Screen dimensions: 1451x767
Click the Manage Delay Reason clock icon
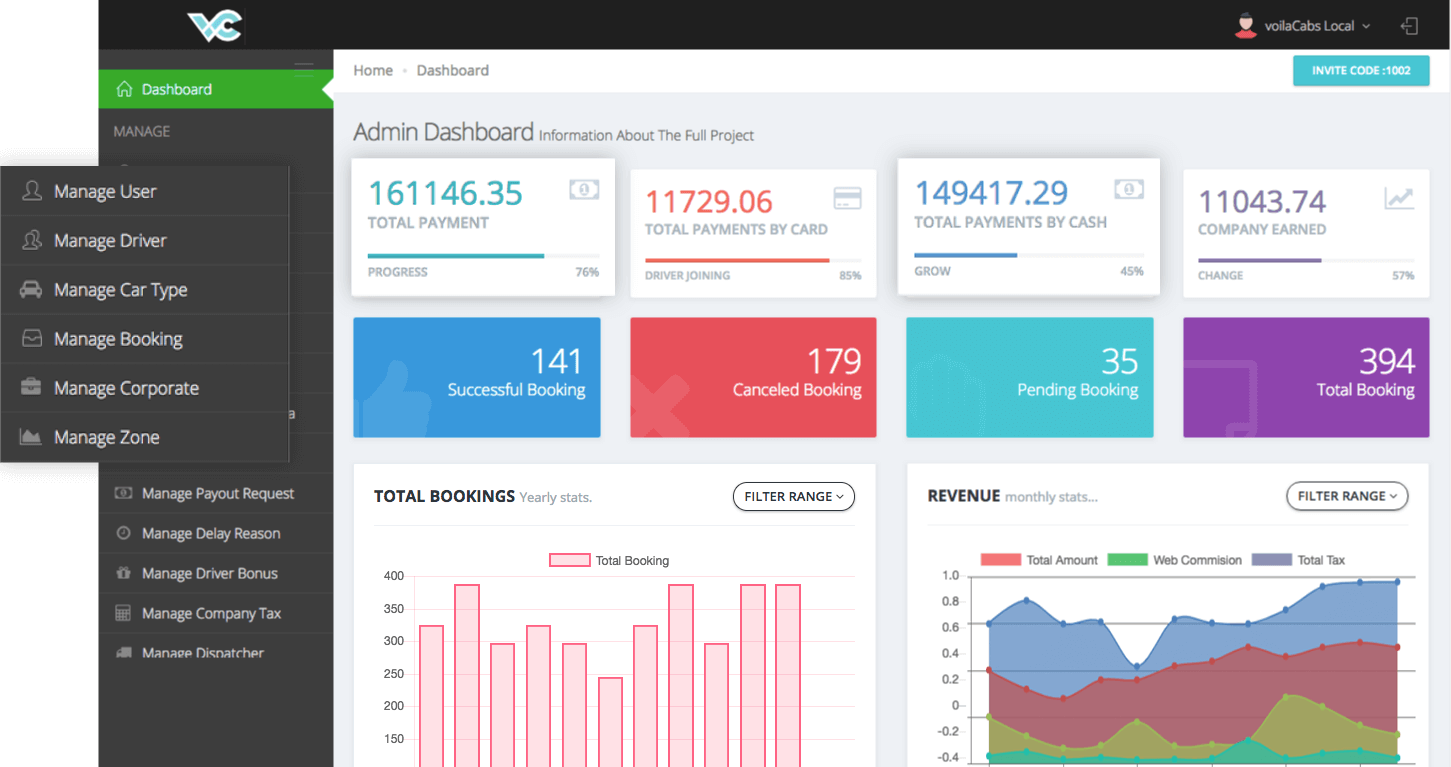tap(123, 533)
